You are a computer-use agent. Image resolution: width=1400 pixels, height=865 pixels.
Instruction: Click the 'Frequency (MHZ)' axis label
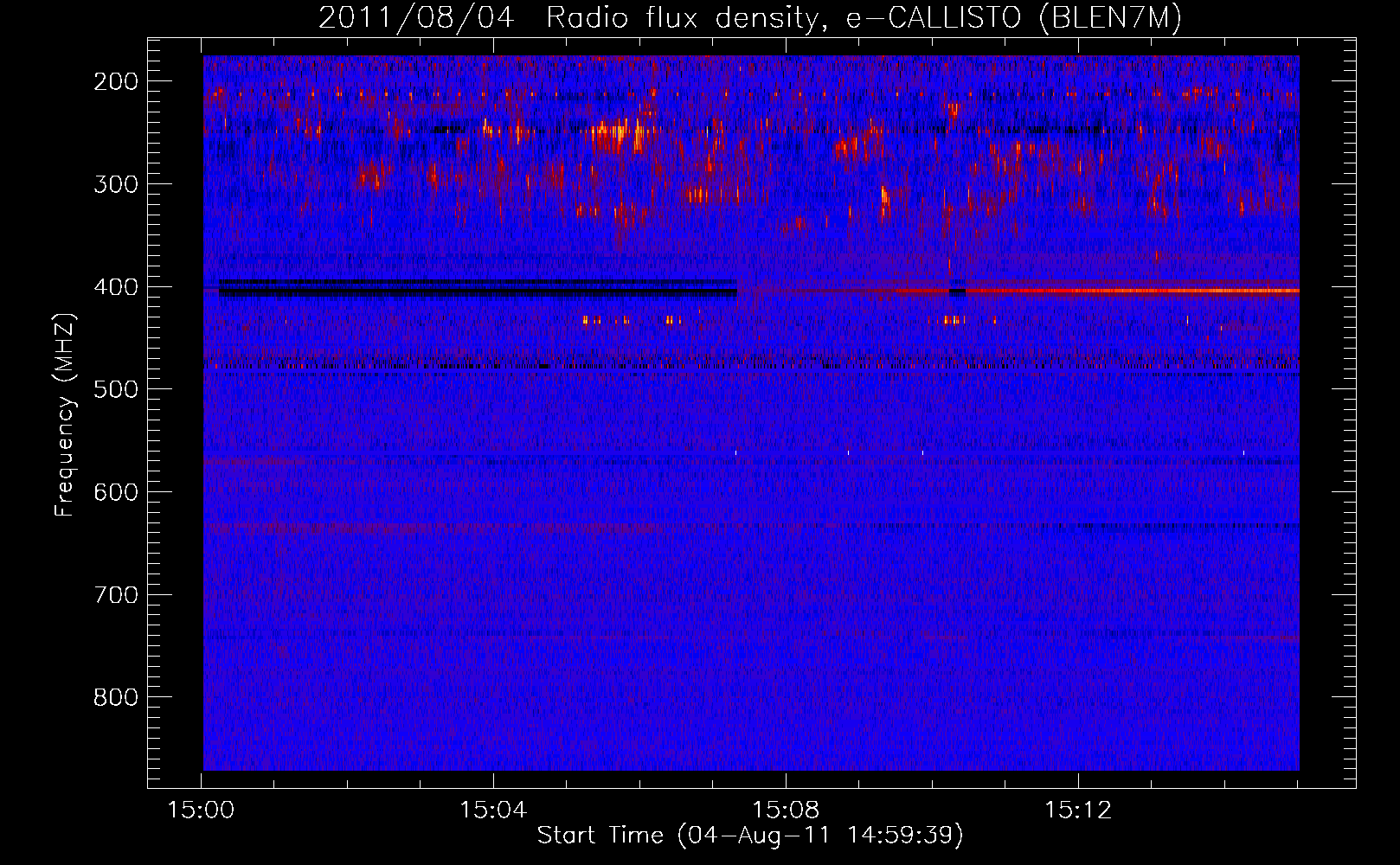[x=65, y=414]
